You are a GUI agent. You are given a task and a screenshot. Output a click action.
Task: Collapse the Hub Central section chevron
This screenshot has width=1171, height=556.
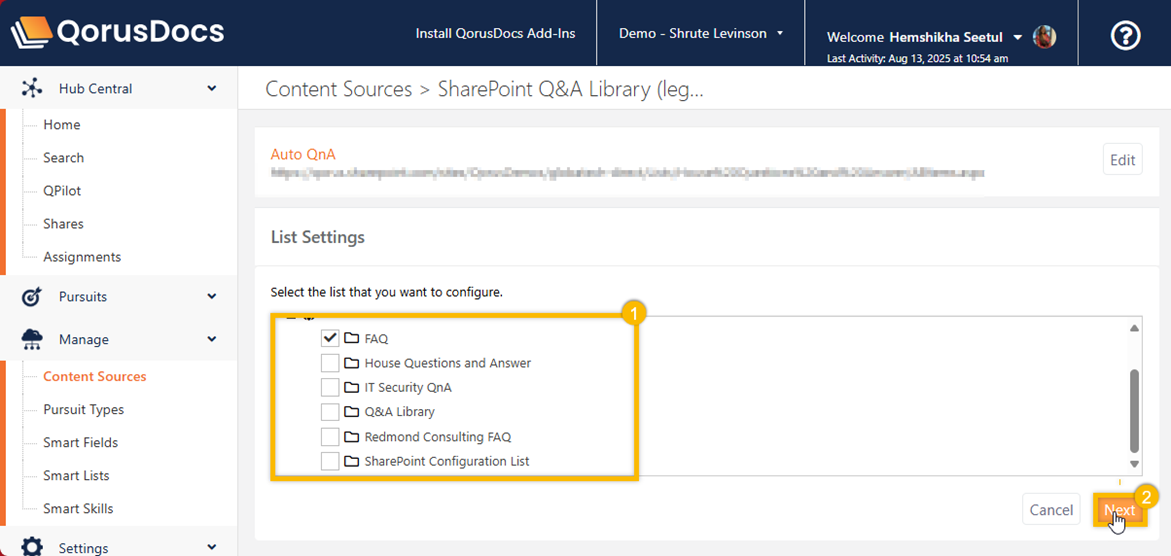click(x=212, y=88)
